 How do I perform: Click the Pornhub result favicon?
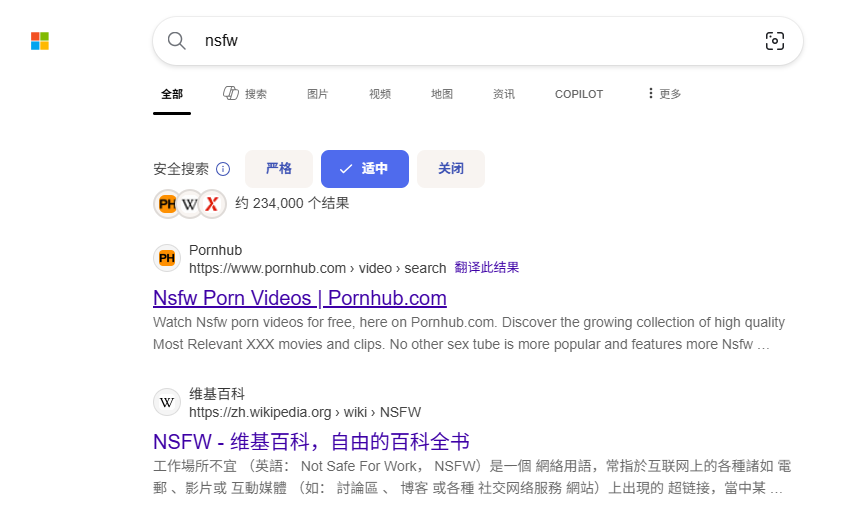(167, 258)
